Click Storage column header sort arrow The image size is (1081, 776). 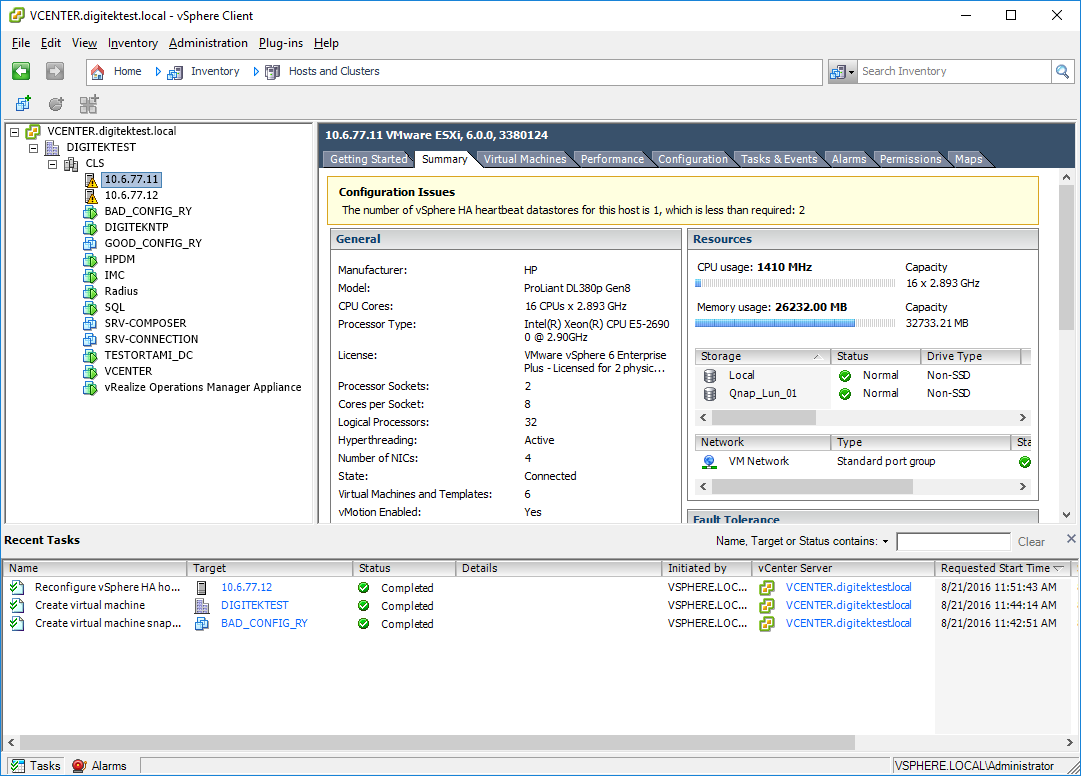click(817, 356)
